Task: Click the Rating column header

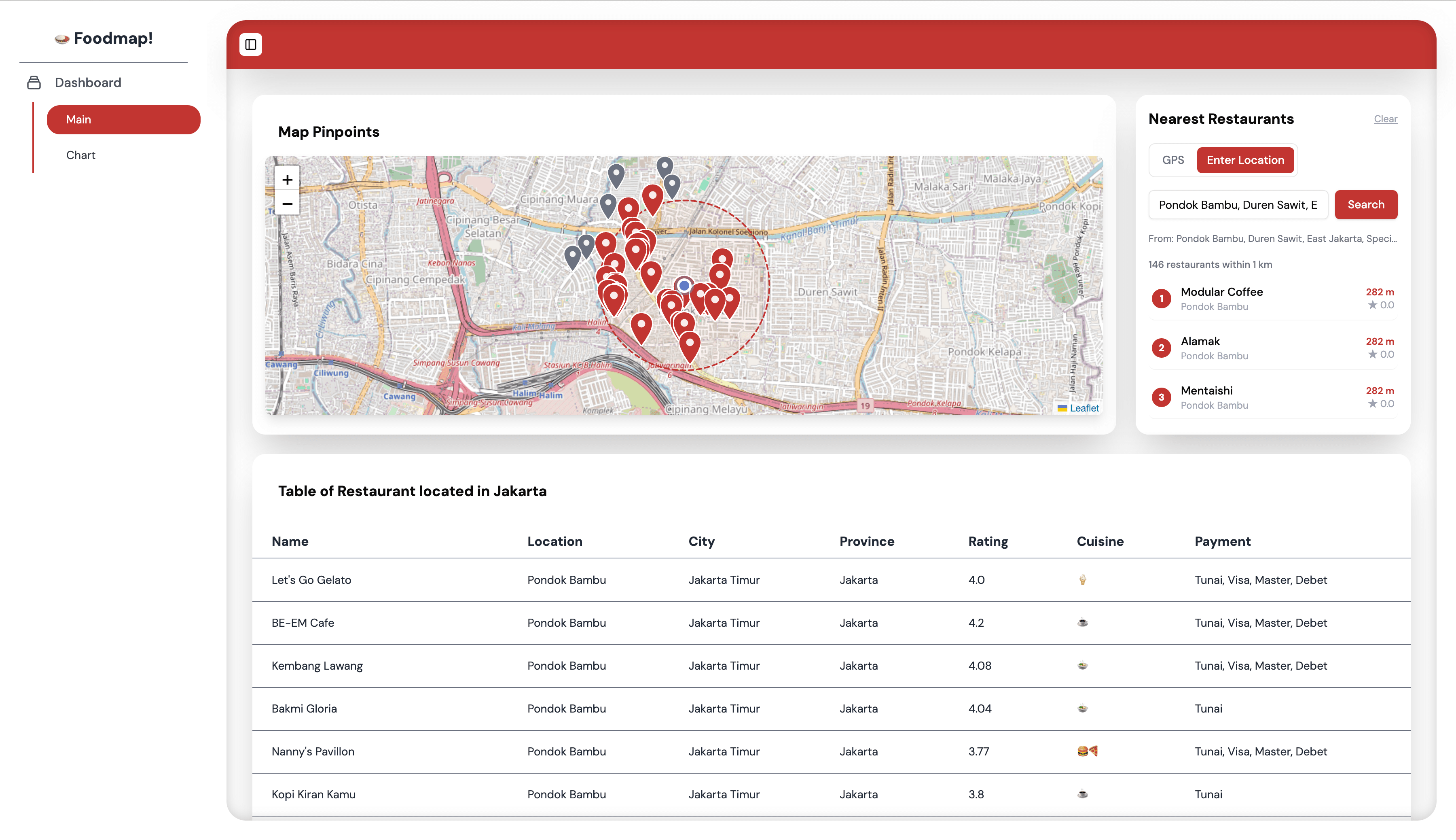Action: click(988, 541)
